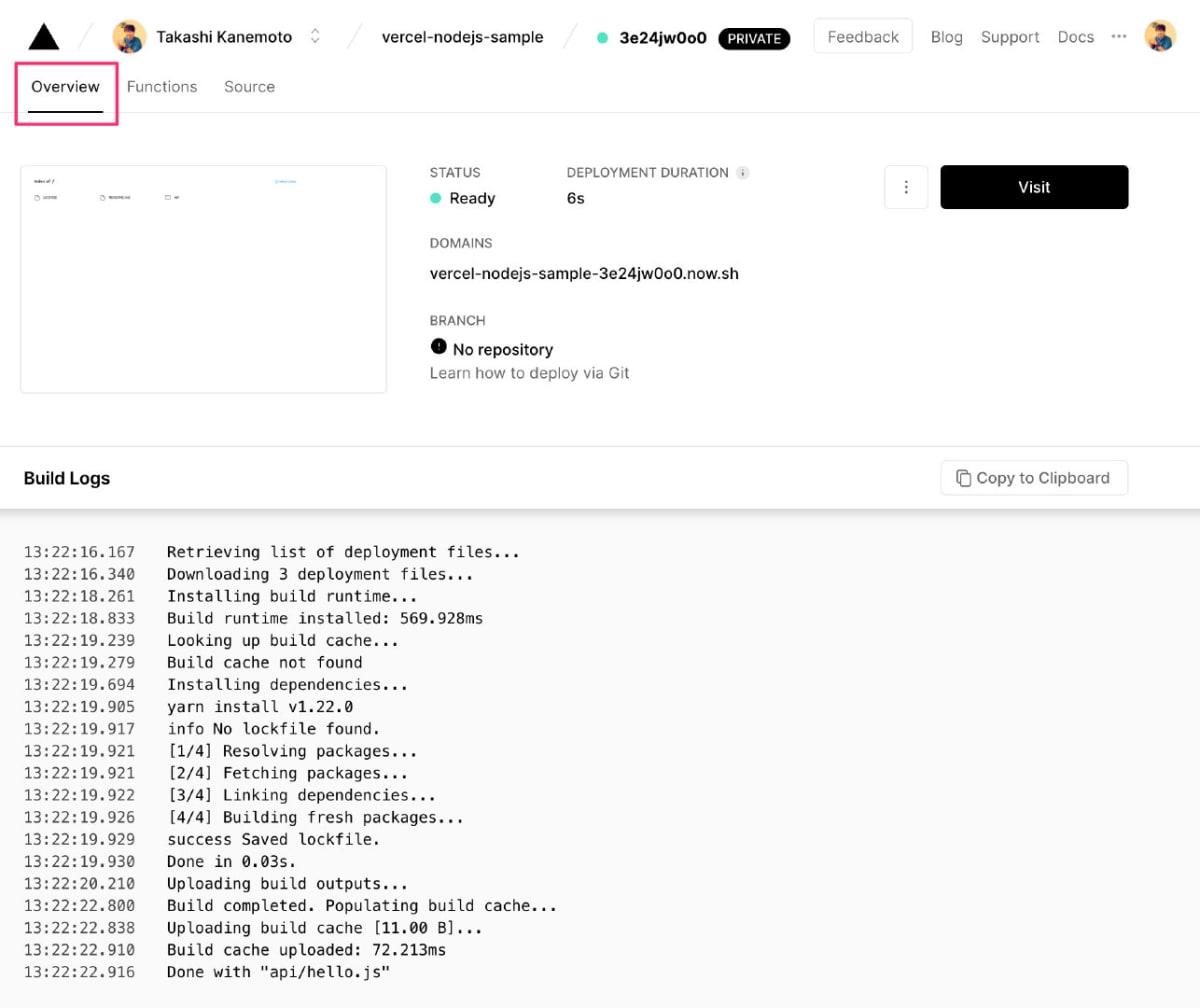Select log line [2/4] Fetching packages
Screen dimensions: 1200x1008
pos(287,773)
